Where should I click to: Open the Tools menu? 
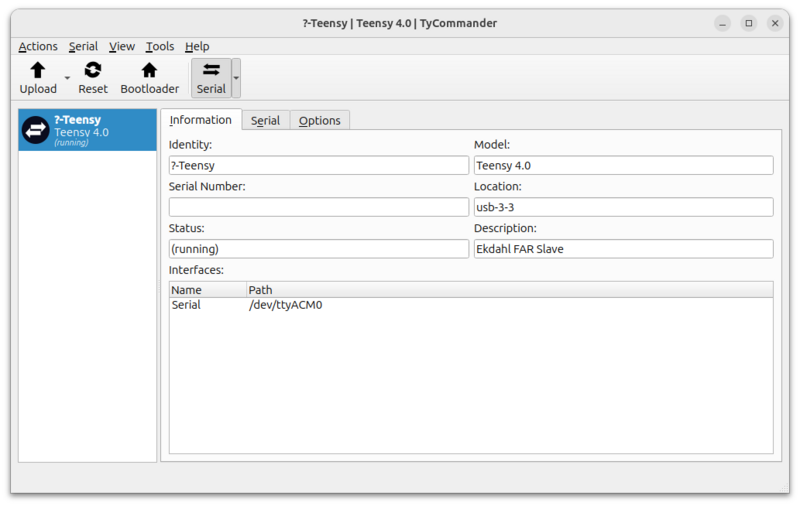coord(160,46)
